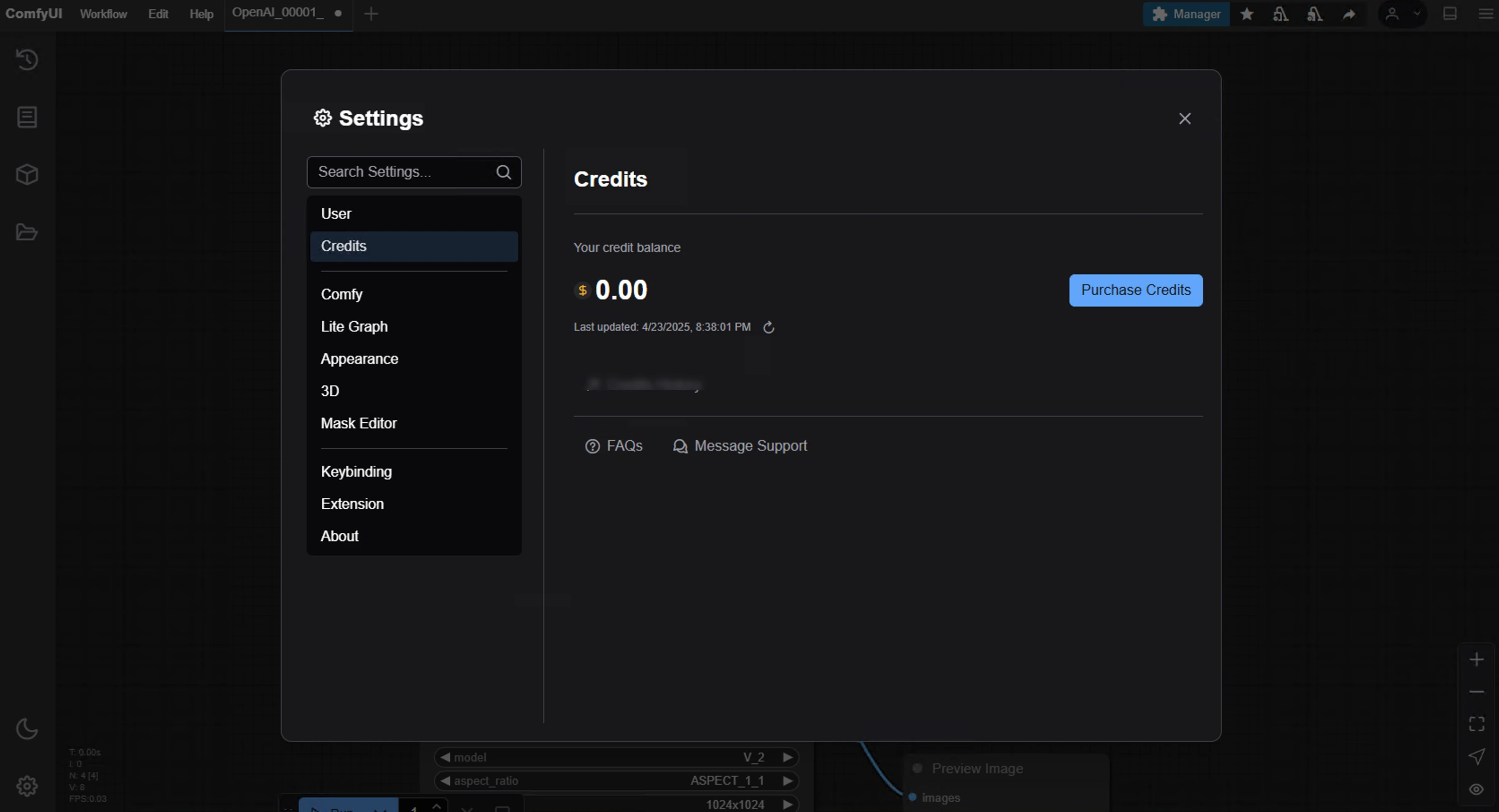Toggle dark theme with the moon icon

click(27, 728)
